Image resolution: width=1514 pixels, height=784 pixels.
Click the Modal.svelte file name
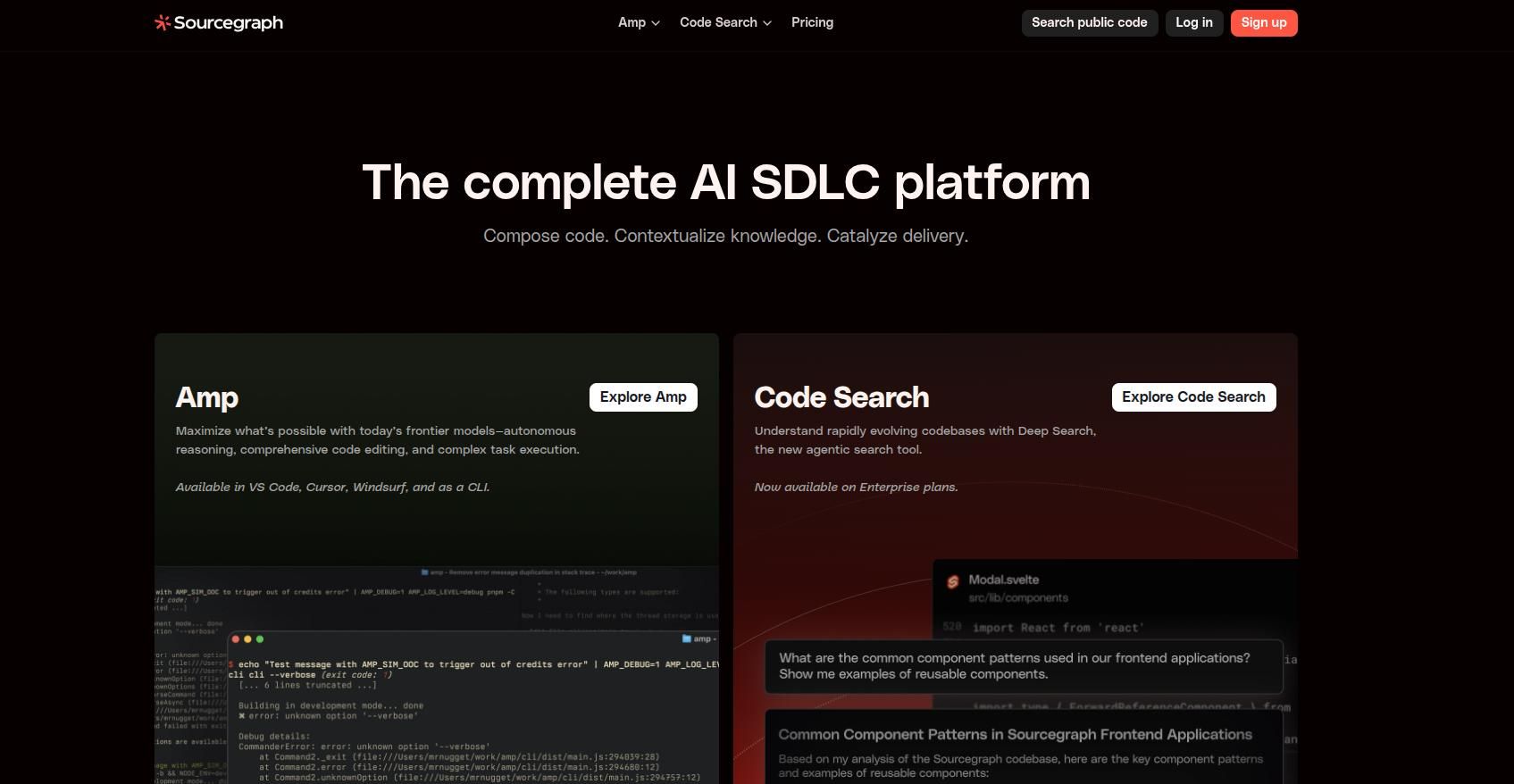click(1003, 580)
